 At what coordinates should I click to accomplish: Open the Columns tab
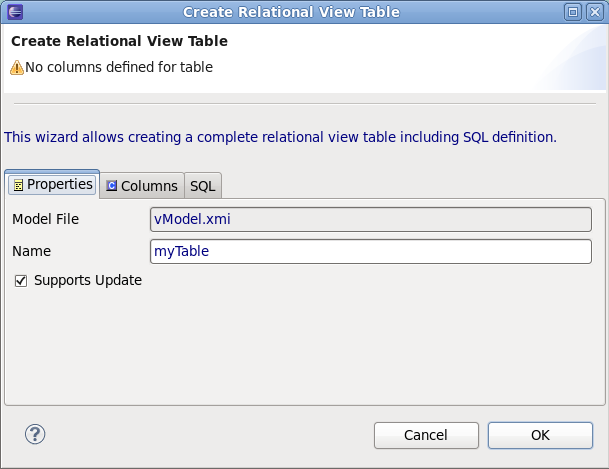[143, 186]
